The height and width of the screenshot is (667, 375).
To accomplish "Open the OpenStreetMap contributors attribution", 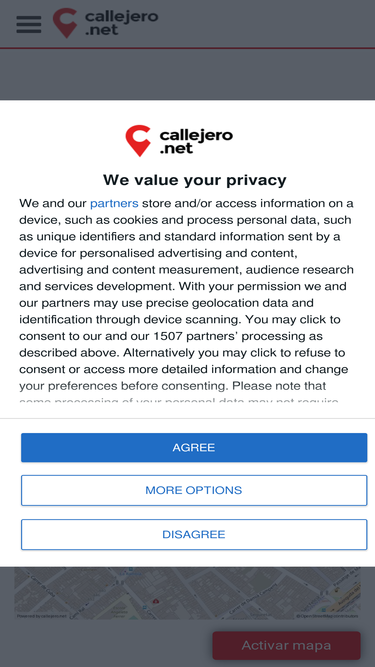I will pos(327,616).
